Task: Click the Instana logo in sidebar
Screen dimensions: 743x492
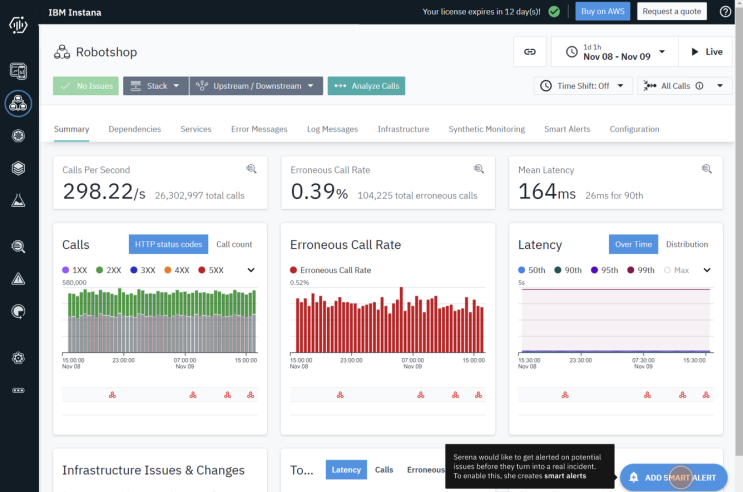Action: 18,25
